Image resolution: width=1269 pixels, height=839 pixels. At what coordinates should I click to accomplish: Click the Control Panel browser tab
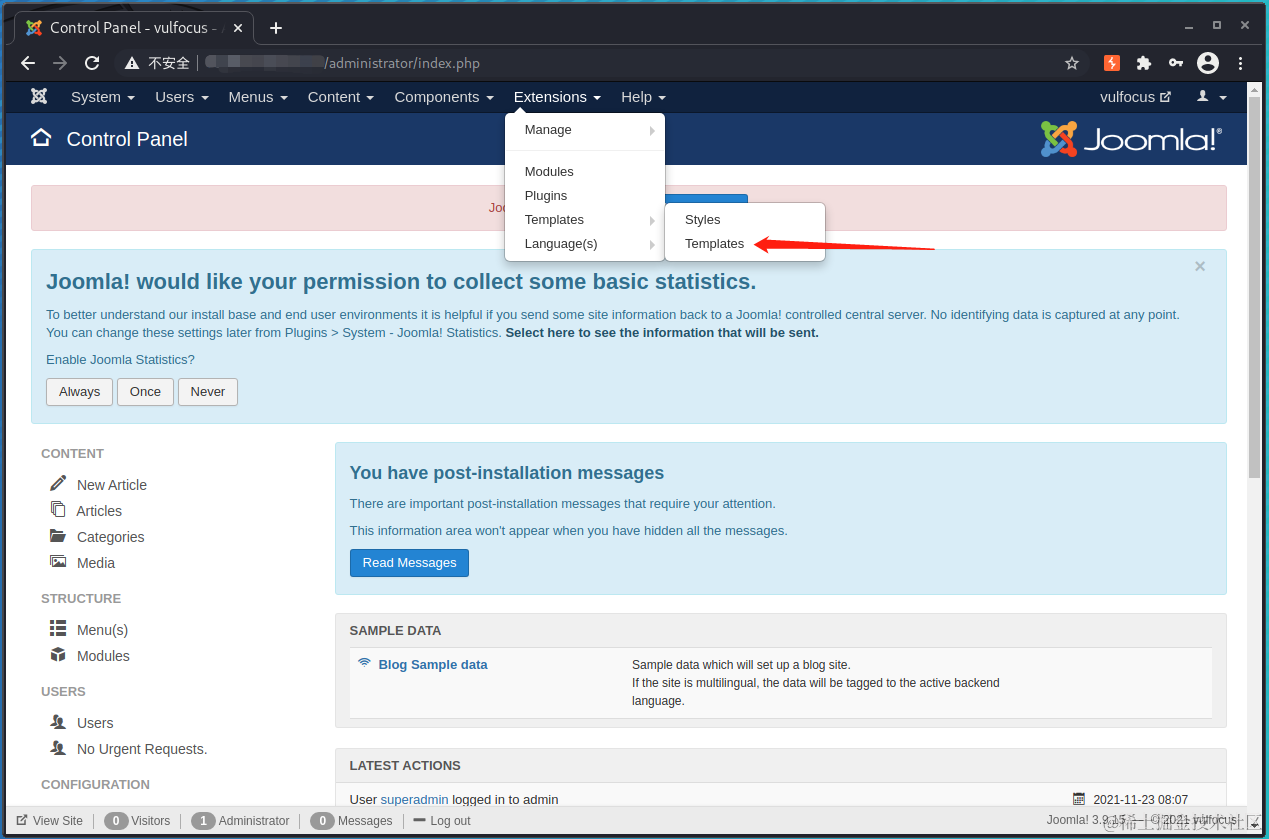tap(135, 28)
